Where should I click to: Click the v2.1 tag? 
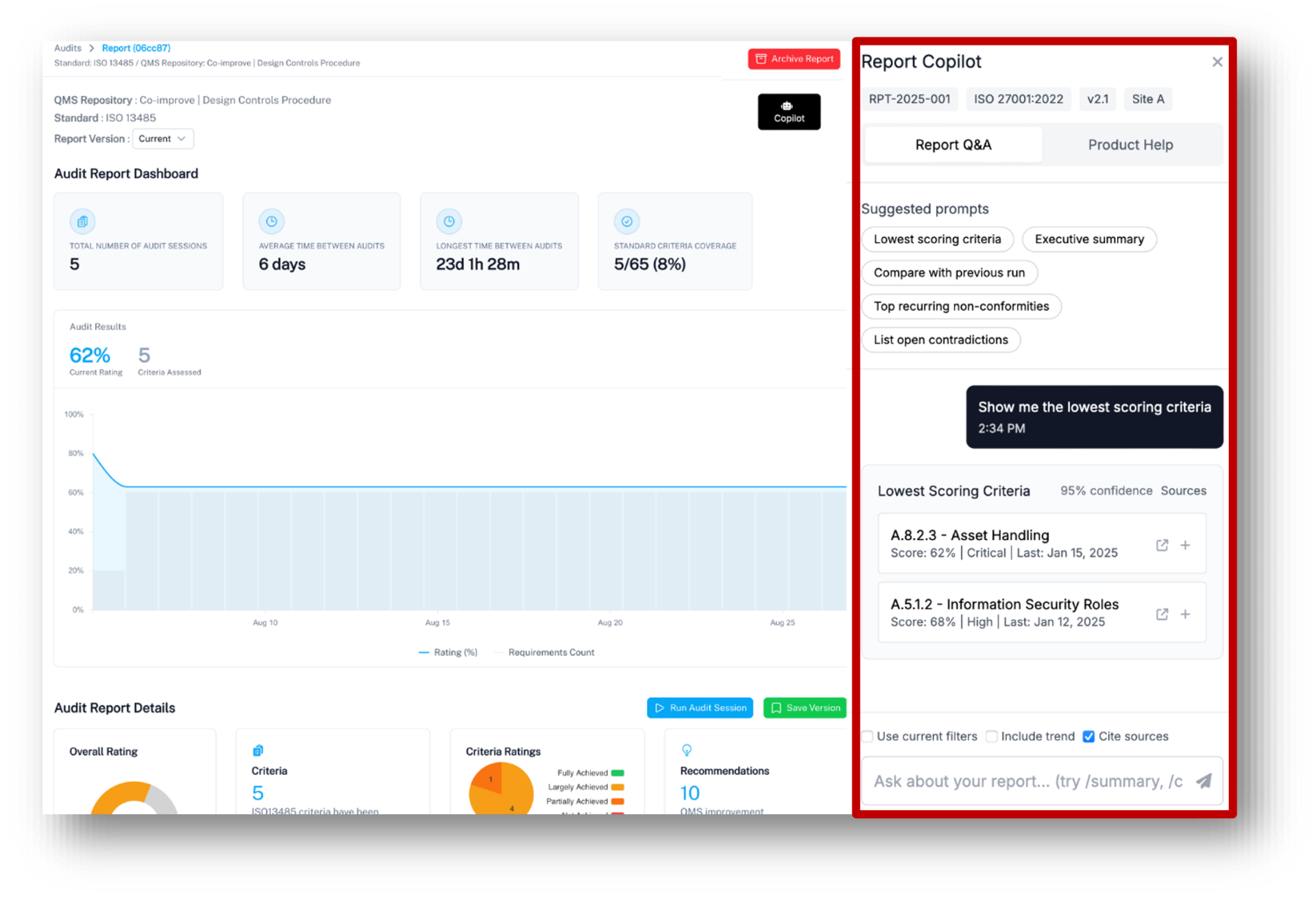[1097, 99]
